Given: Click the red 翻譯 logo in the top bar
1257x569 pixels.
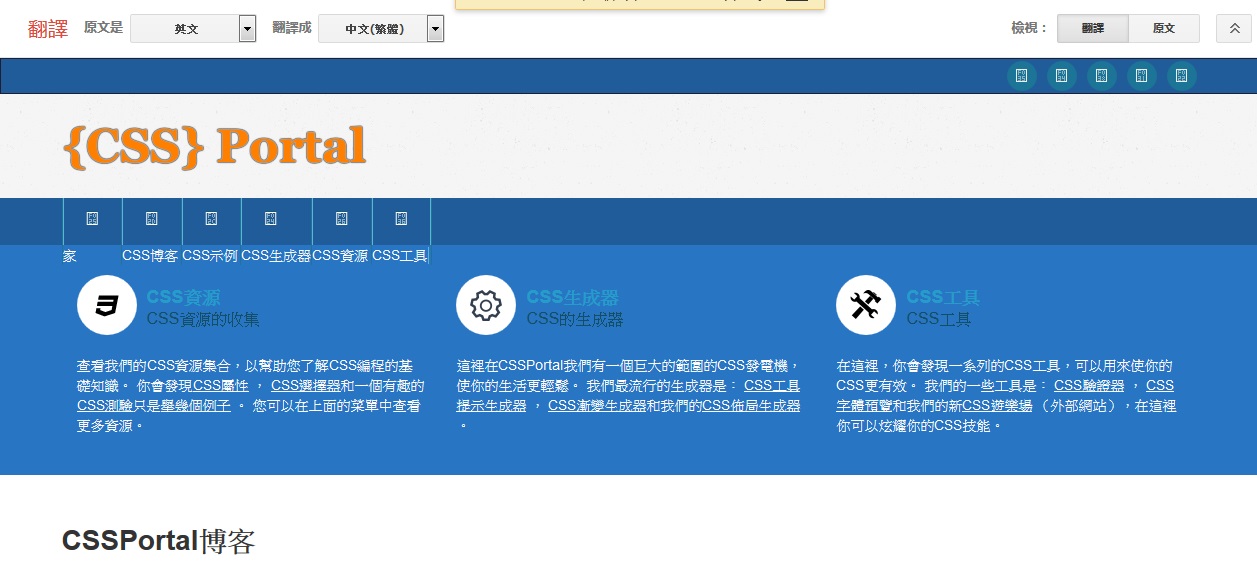Looking at the screenshot, I should click(x=48, y=29).
